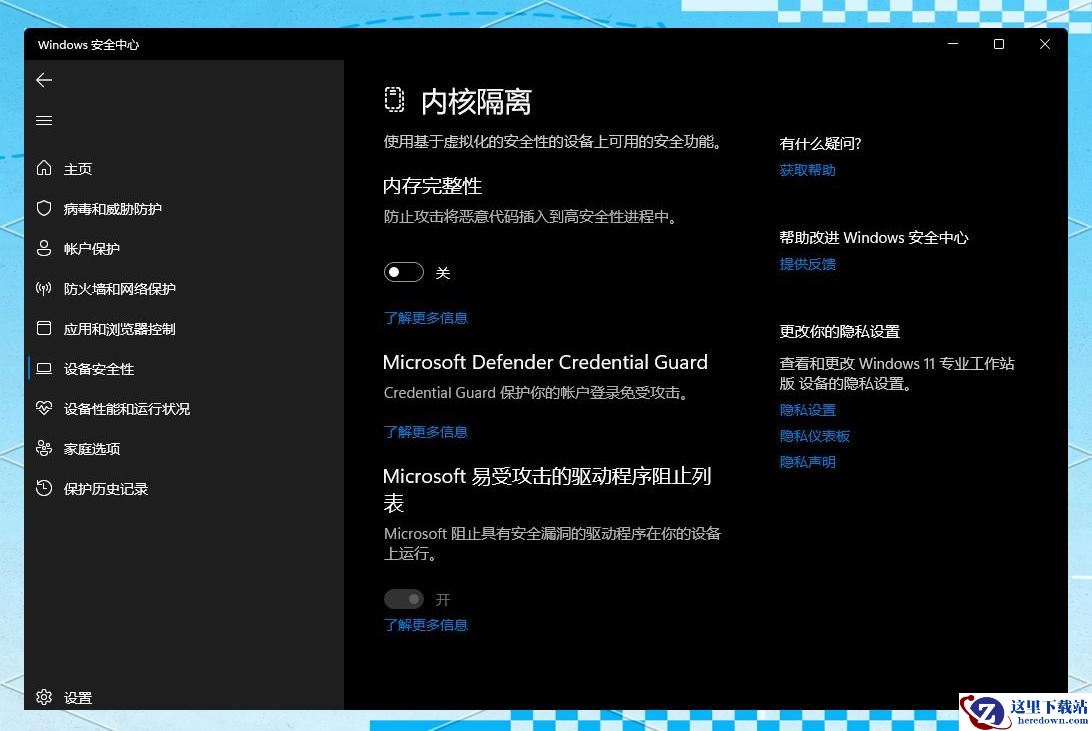This screenshot has height=731, width=1092.
Task: Click the wireless icon for 防火墙和网络保护
Action: (44, 288)
